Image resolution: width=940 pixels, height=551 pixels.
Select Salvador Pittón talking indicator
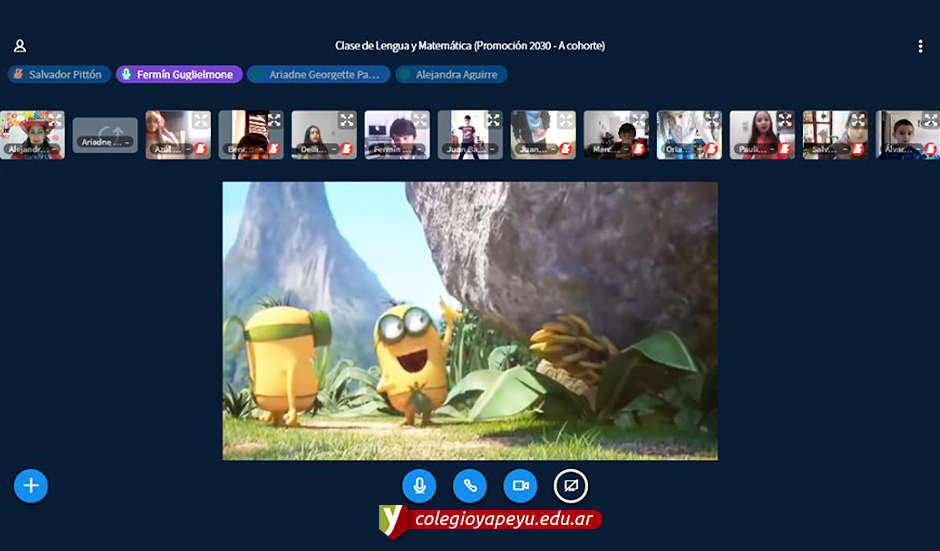pyautogui.click(x=57, y=75)
